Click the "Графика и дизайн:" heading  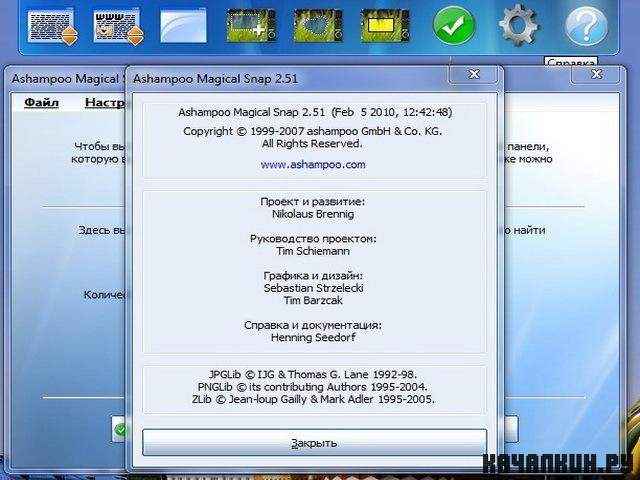coord(313,276)
